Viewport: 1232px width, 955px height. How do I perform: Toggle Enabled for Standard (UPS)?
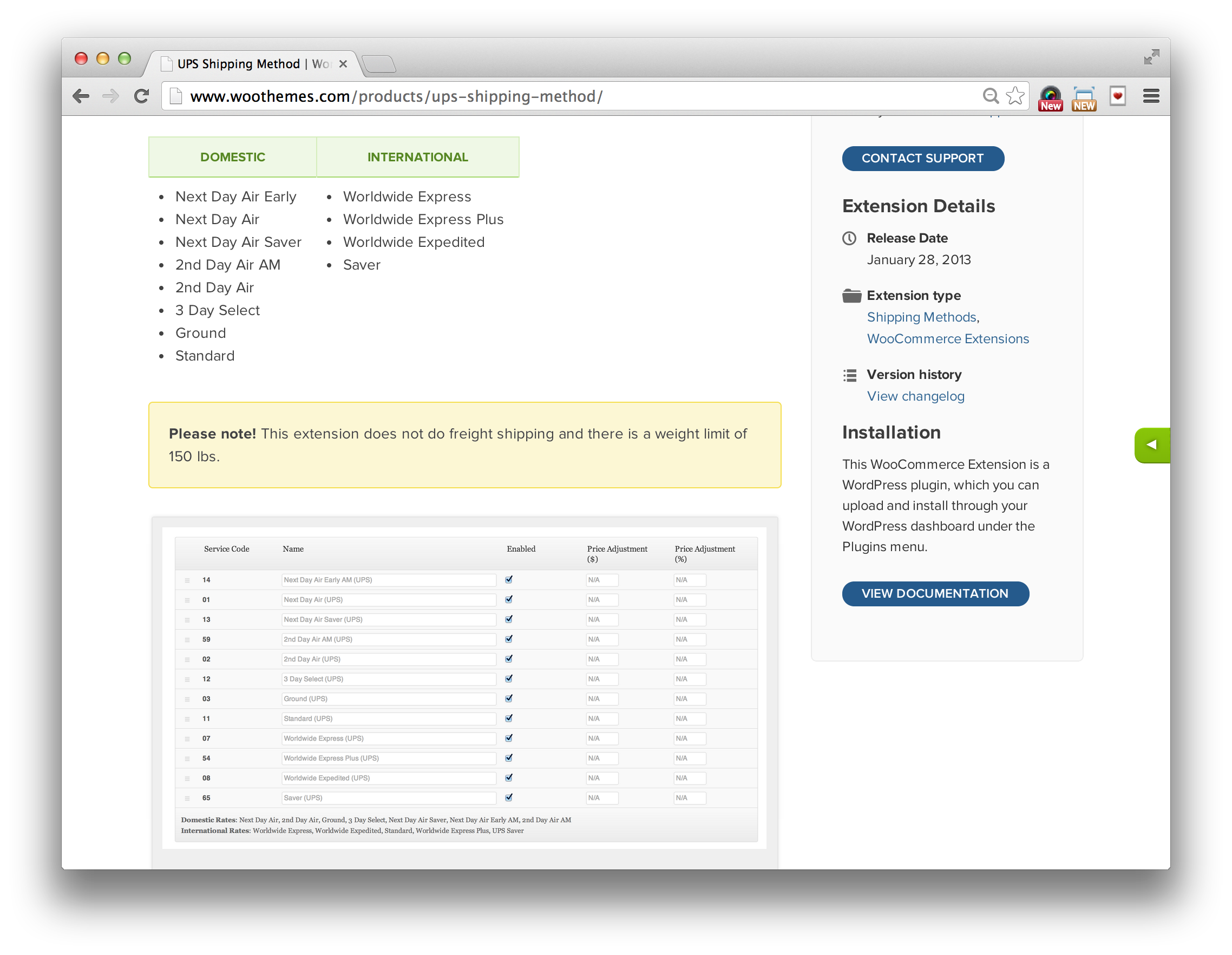tap(509, 717)
